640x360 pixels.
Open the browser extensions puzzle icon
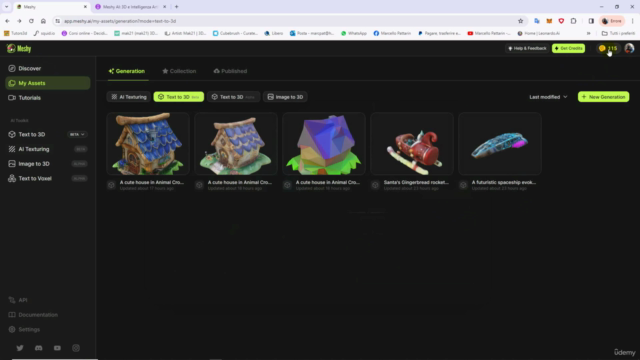coord(573,21)
